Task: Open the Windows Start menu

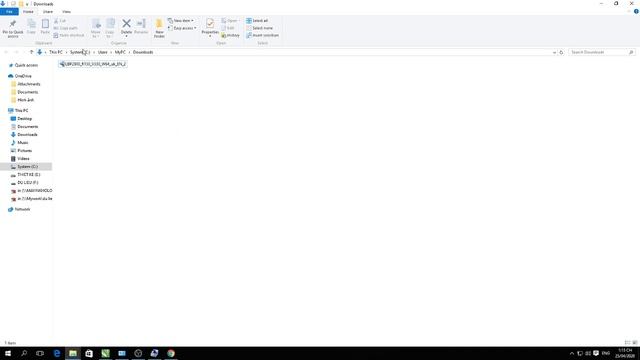Action: click(x=8, y=353)
